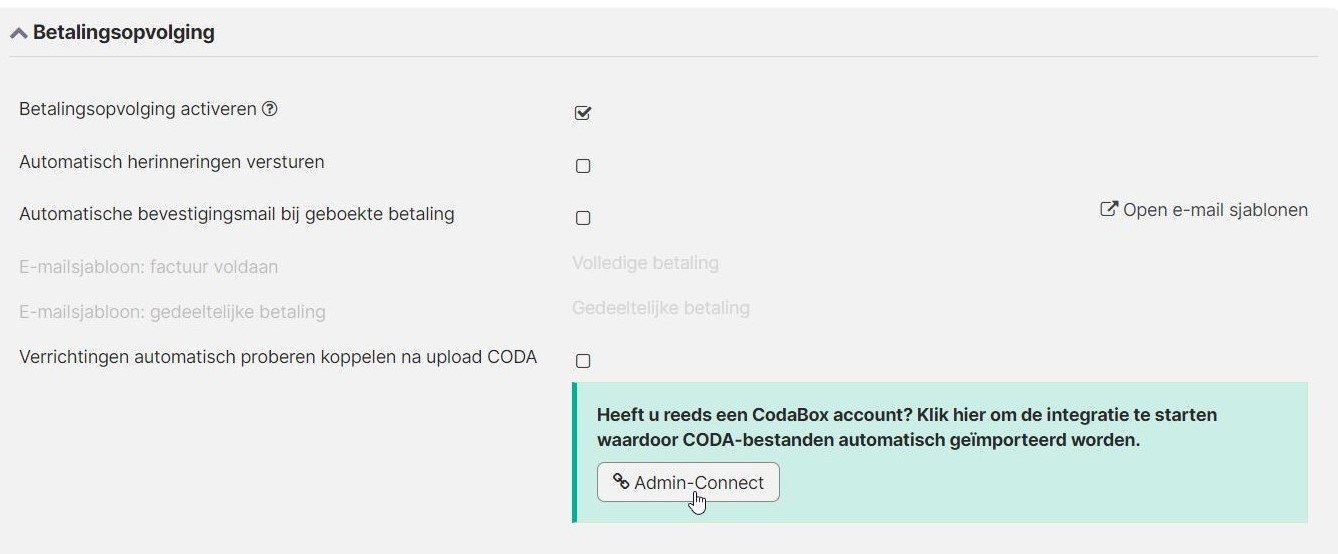
Task: Click the chain link icon in Admin-Connect
Action: click(621, 482)
